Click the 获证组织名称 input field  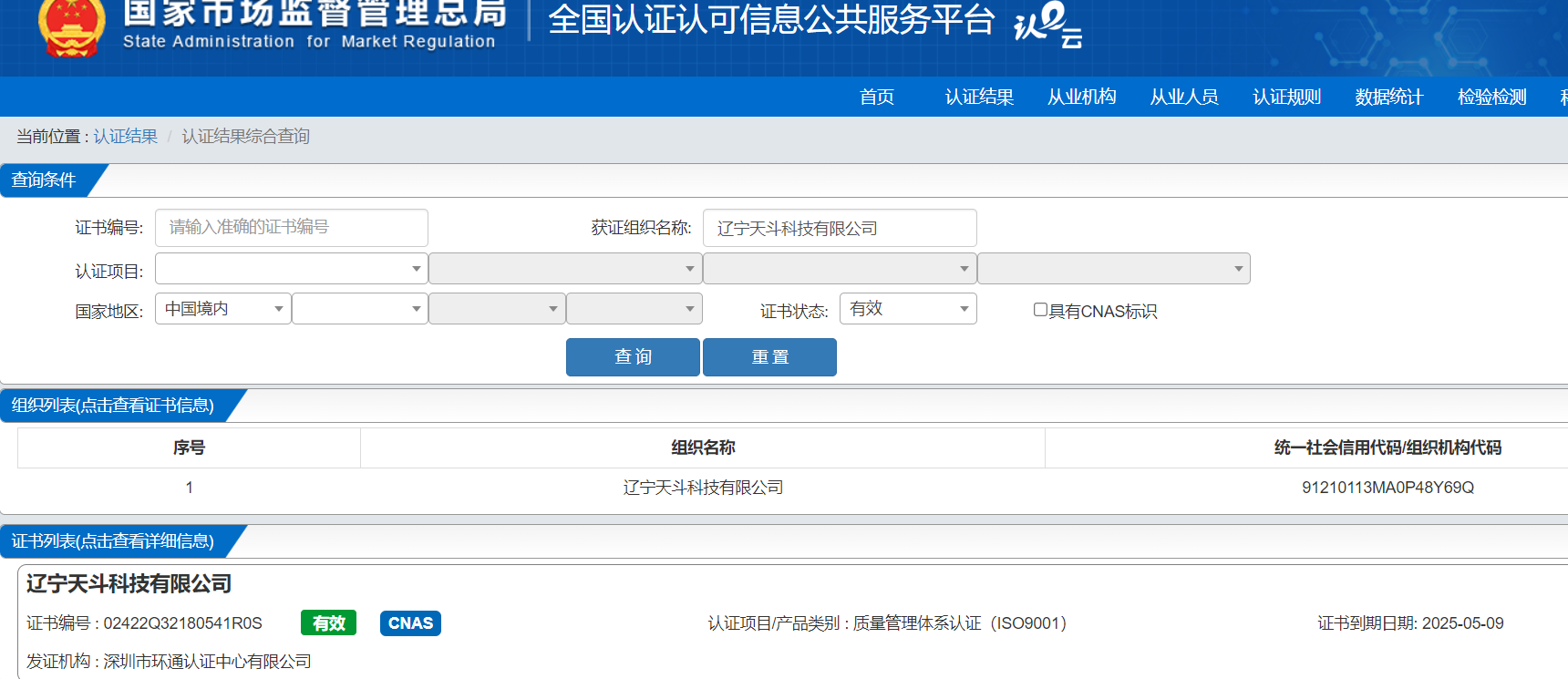[840, 228]
